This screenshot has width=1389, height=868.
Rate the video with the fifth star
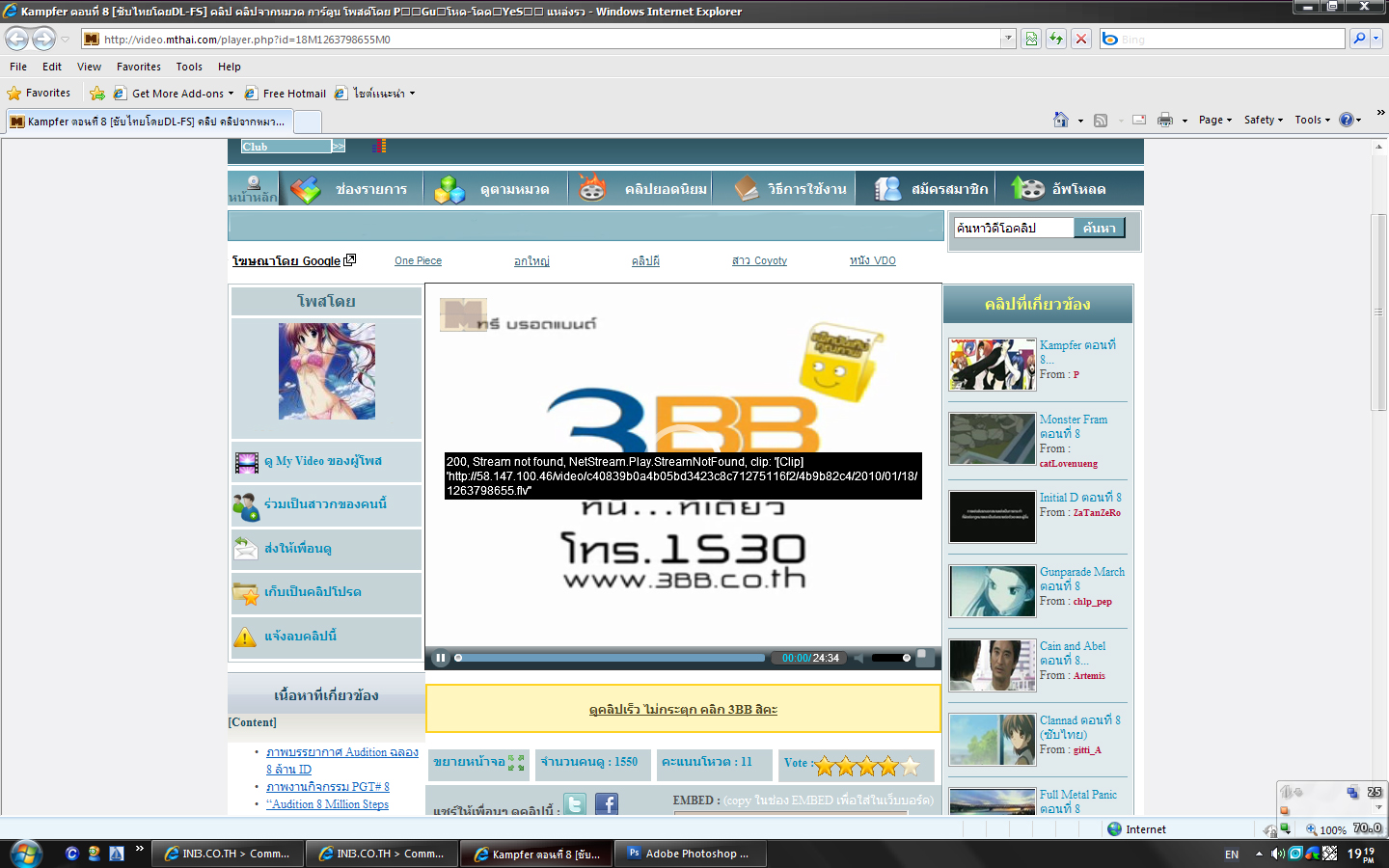coord(910,767)
